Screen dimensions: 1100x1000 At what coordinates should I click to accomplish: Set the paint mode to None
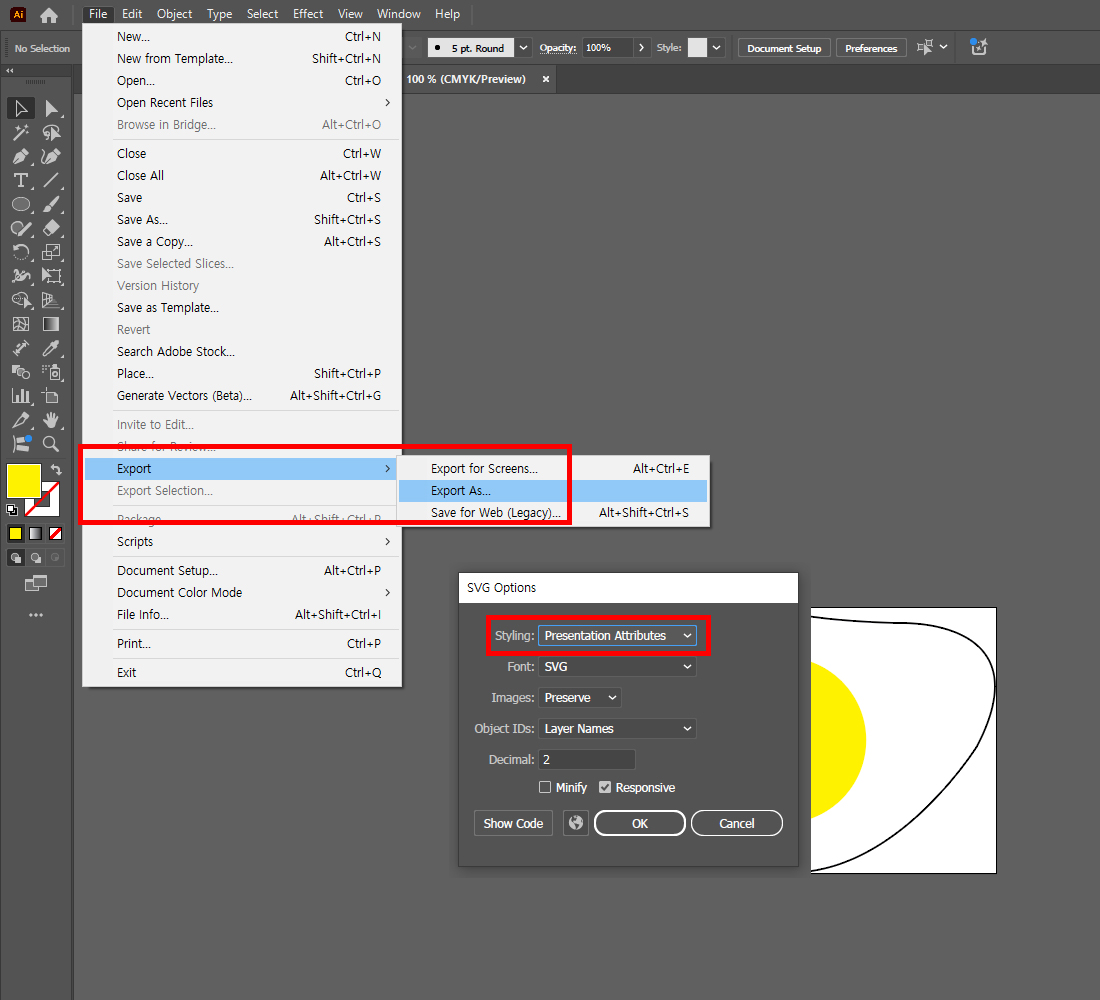tap(55, 533)
